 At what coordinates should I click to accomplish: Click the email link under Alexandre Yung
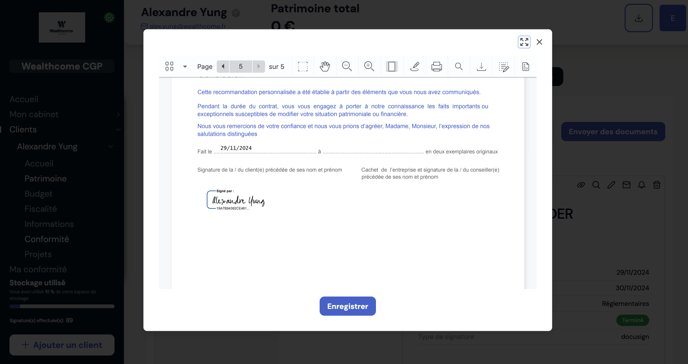(184, 26)
